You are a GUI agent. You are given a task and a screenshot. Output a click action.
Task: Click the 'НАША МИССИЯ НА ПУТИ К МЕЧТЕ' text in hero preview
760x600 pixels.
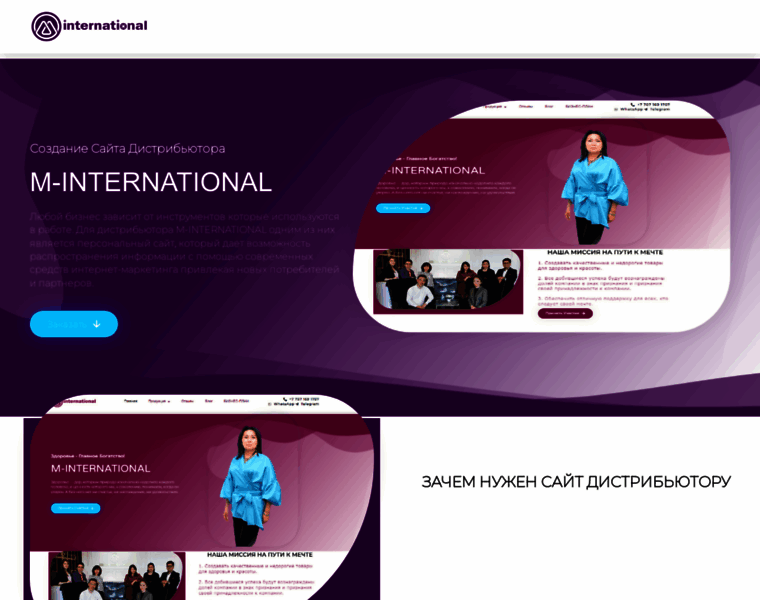click(605, 252)
